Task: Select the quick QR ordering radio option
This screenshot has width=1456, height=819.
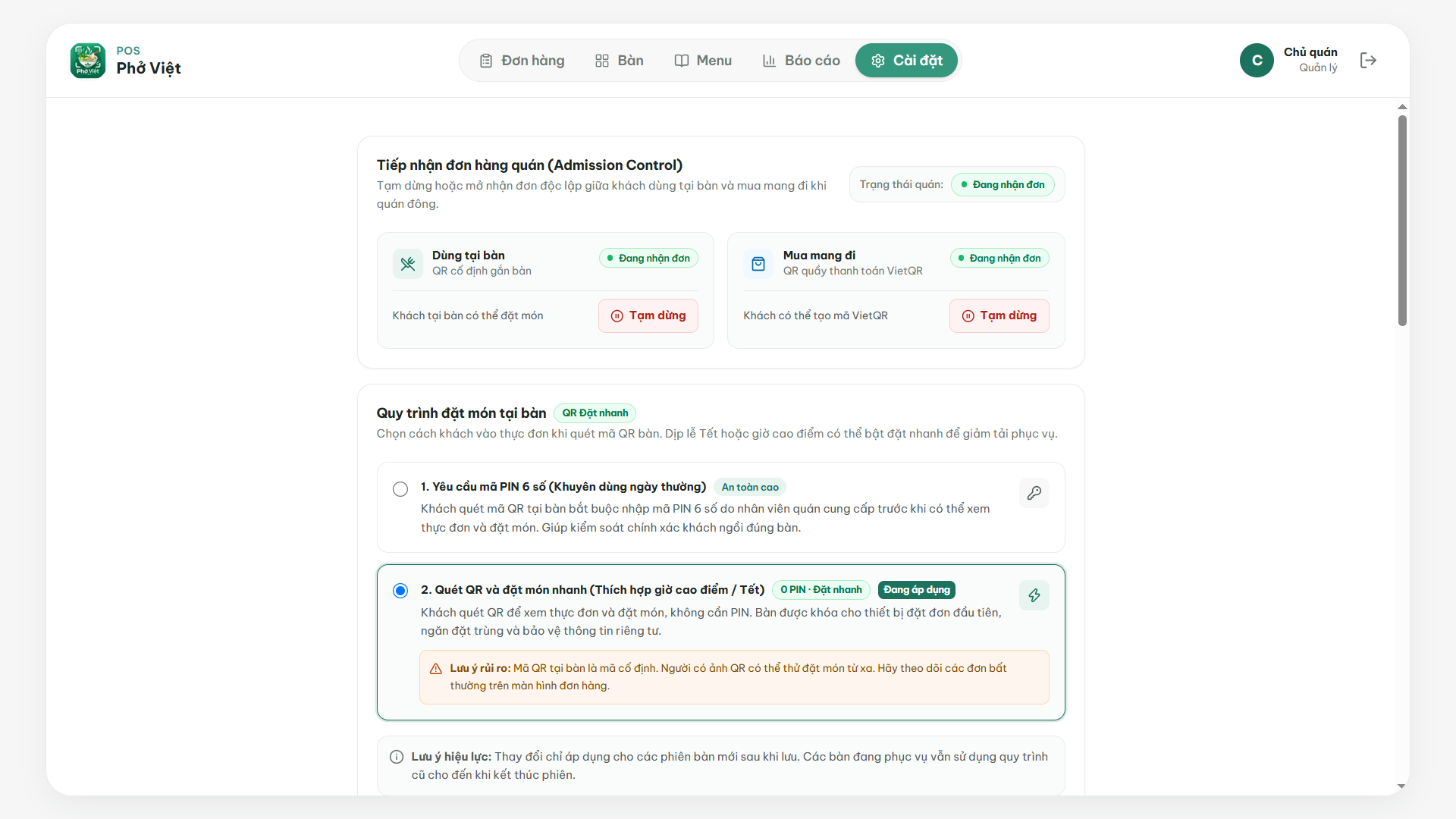Action: (x=400, y=591)
